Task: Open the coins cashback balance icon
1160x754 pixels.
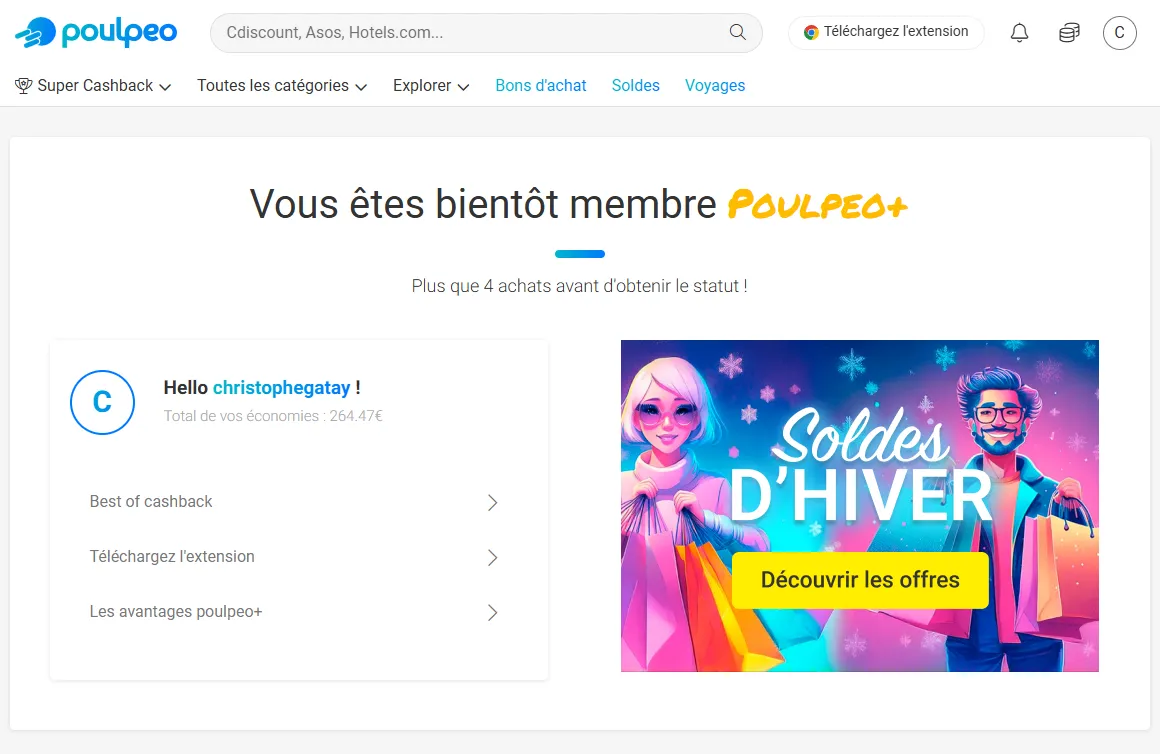Action: click(1069, 33)
